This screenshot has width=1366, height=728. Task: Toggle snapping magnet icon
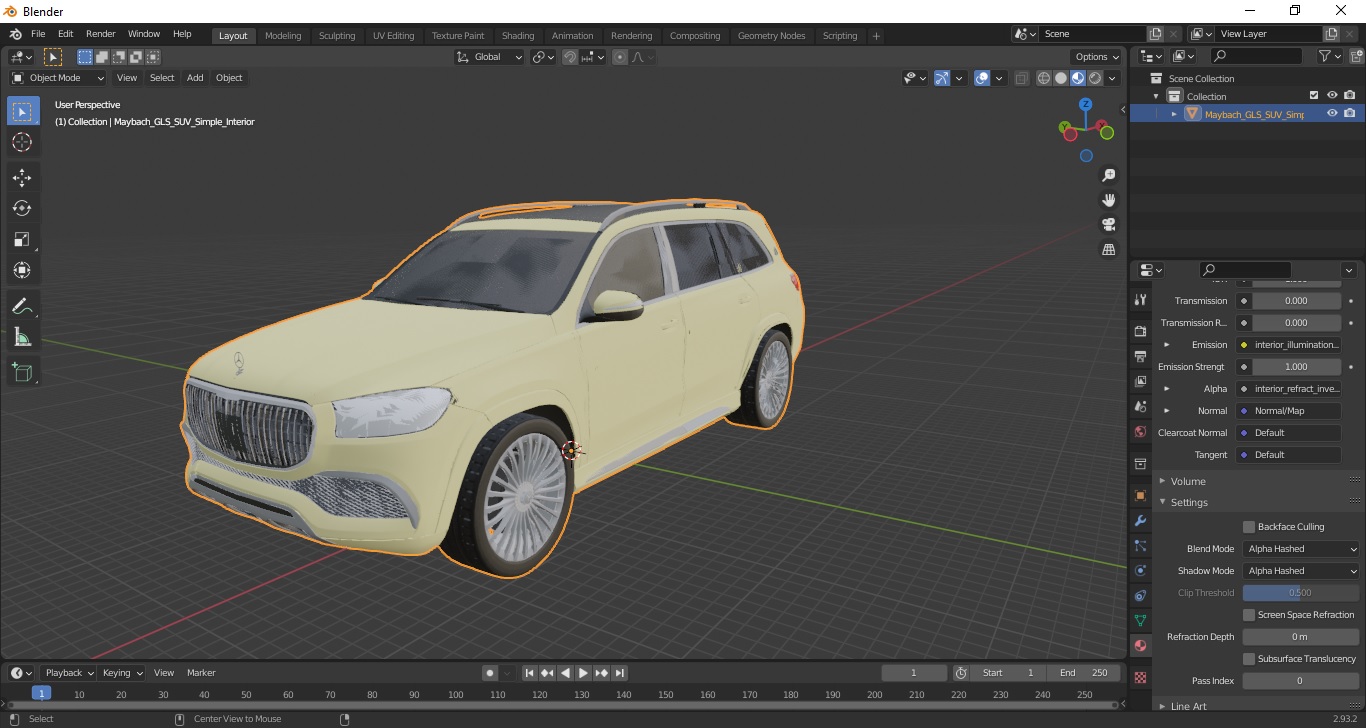pyautogui.click(x=569, y=57)
